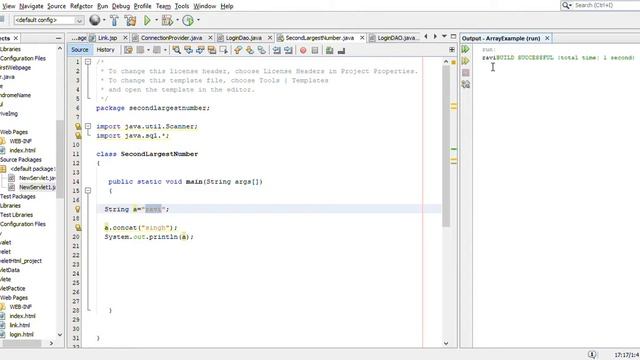The height and width of the screenshot is (360, 640).
Task: Open the notifications icon in the status bar
Action: pyautogui.click(x=592, y=354)
